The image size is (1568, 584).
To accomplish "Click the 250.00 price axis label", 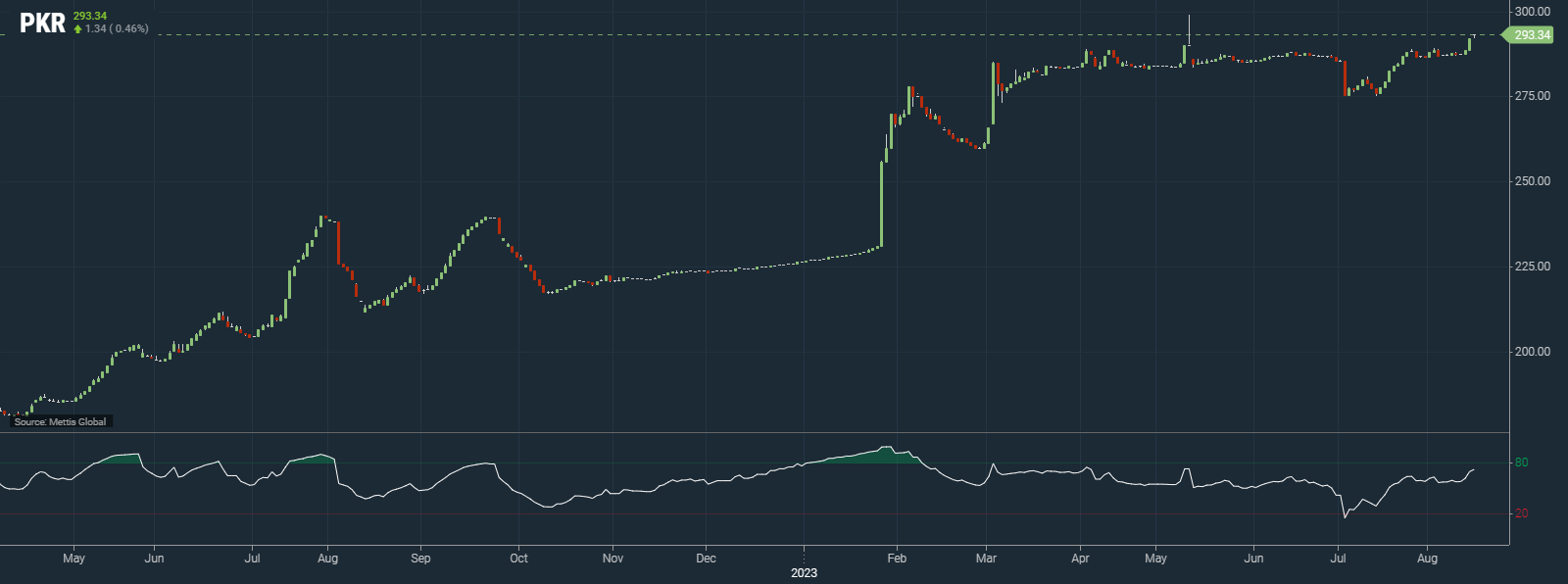I will (1533, 181).
